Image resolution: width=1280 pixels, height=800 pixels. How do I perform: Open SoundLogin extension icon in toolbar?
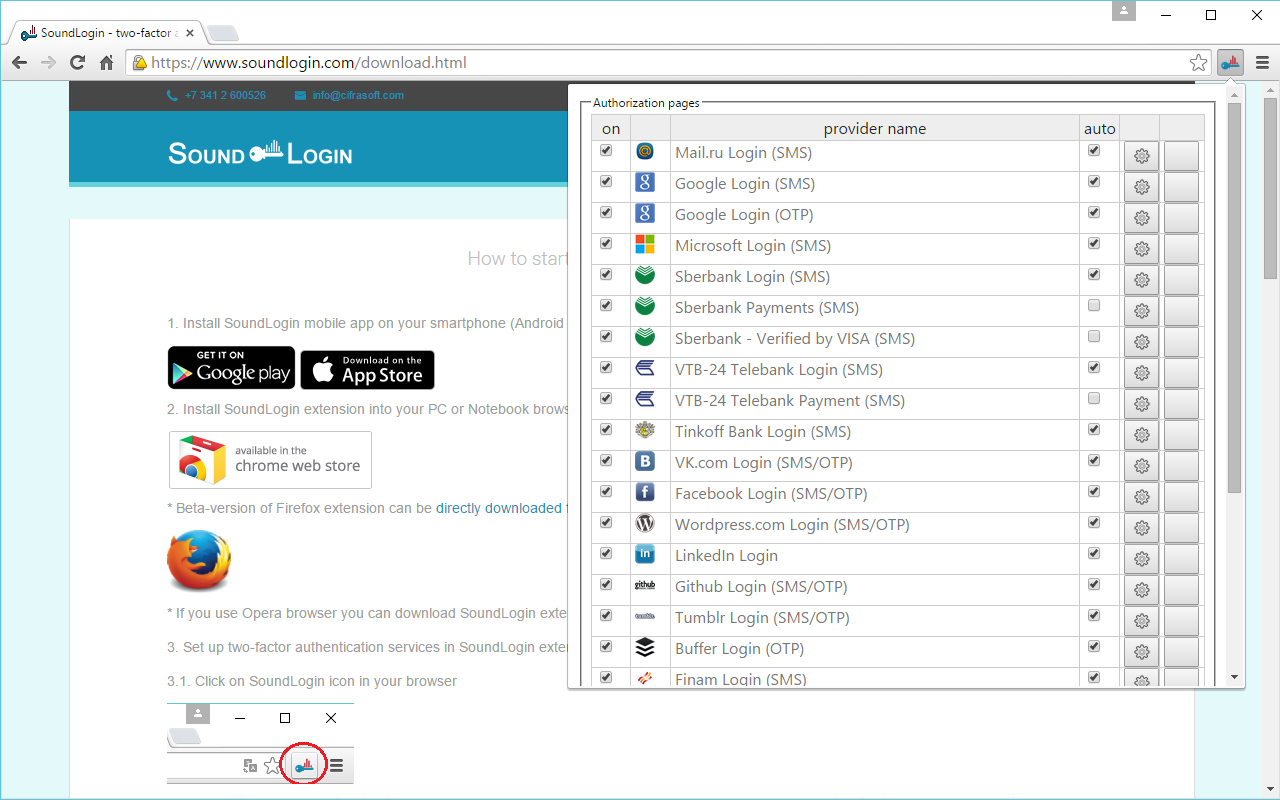1231,63
